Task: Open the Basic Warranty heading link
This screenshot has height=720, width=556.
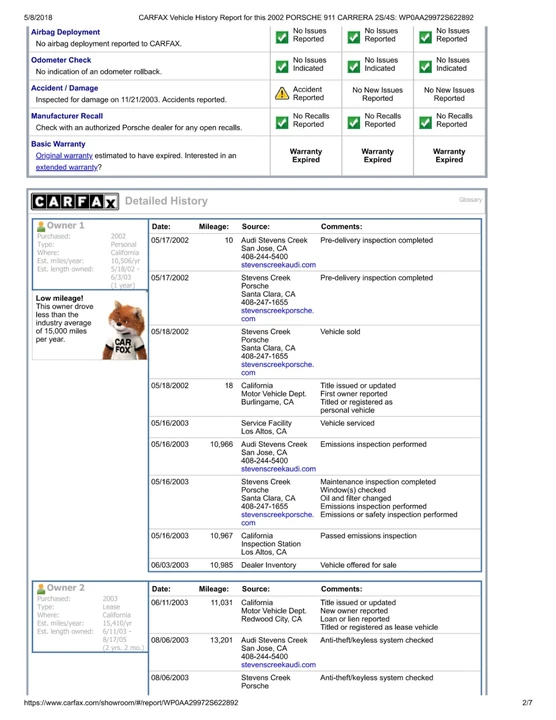Action: click(58, 144)
